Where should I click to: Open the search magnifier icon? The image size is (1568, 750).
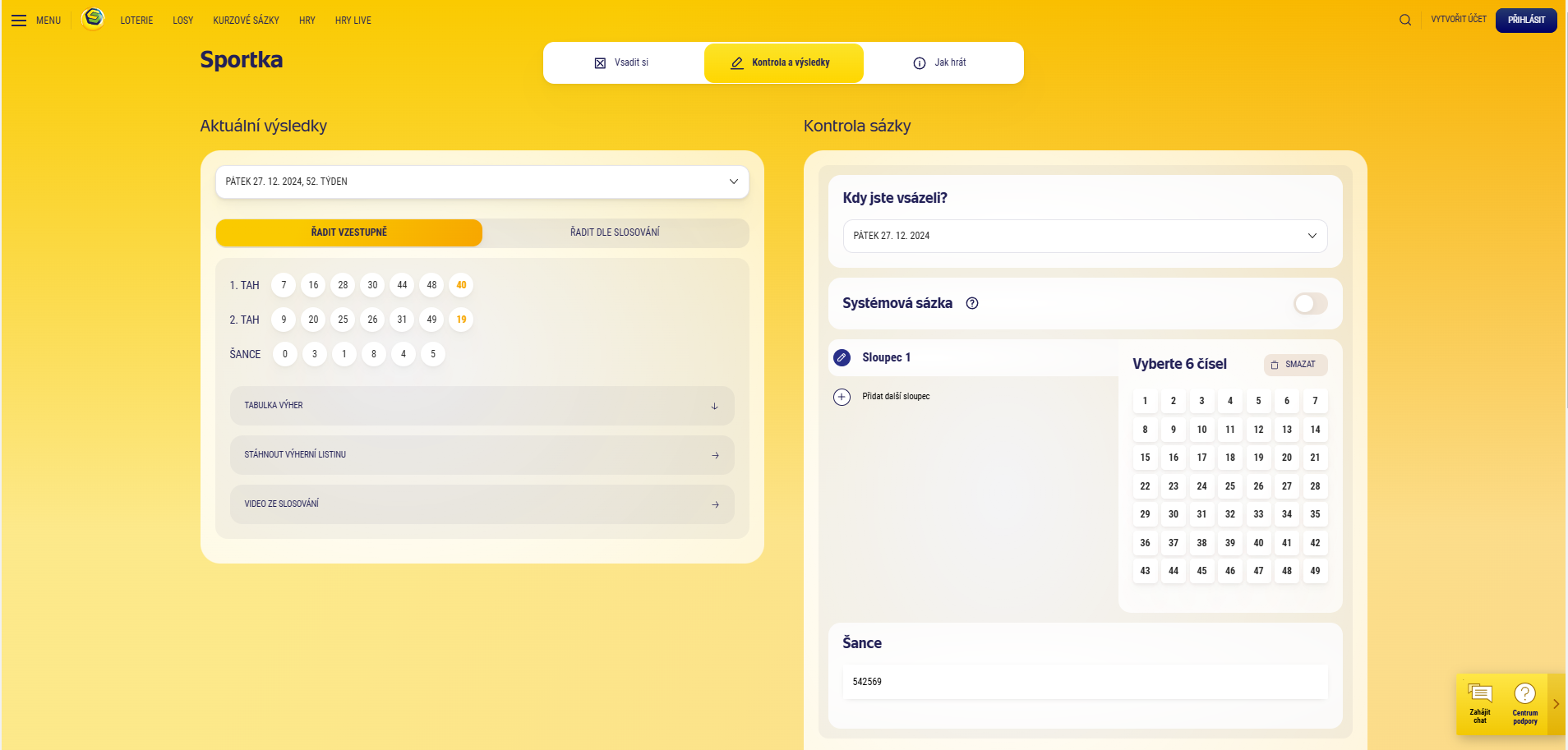(1405, 20)
